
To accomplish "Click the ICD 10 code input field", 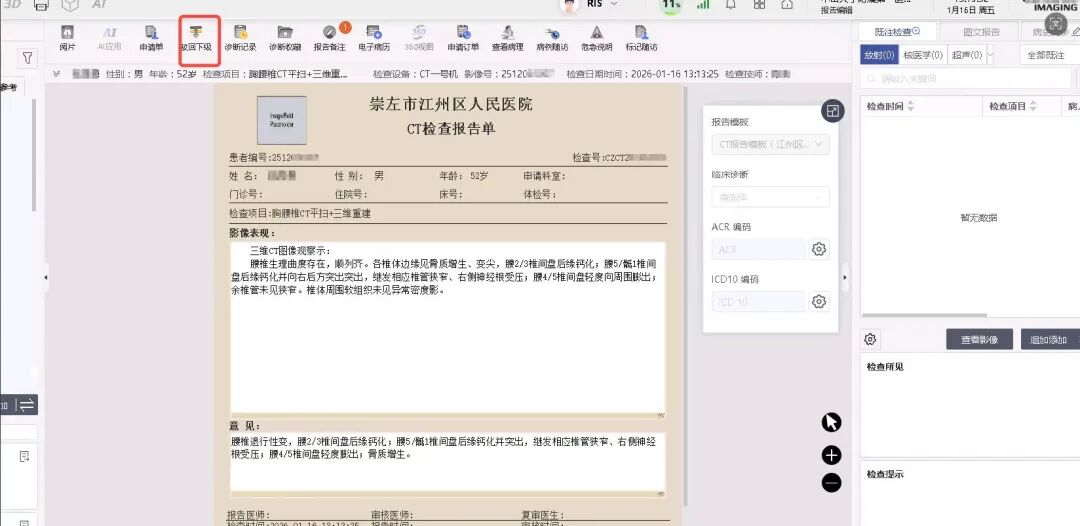I will coord(758,302).
